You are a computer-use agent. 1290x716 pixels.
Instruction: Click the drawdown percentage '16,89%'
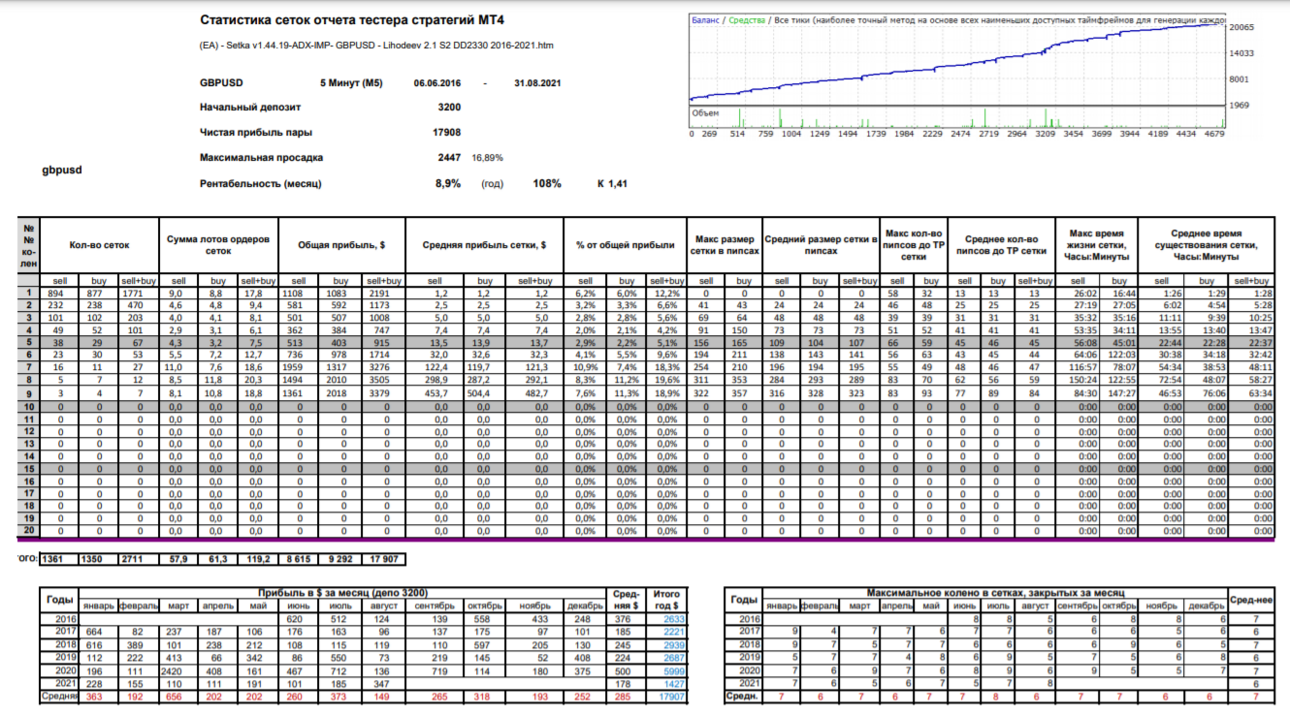(487, 158)
